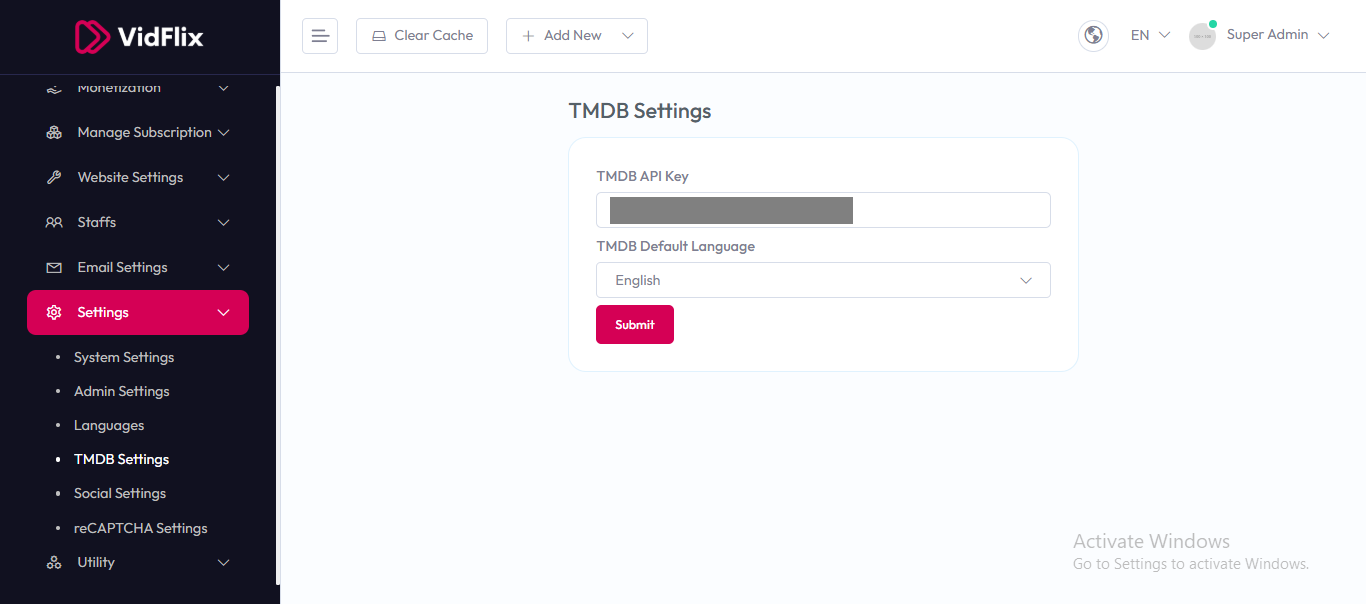The width and height of the screenshot is (1366, 604).
Task: Click the VidFlix logo icon
Action: tap(92, 37)
